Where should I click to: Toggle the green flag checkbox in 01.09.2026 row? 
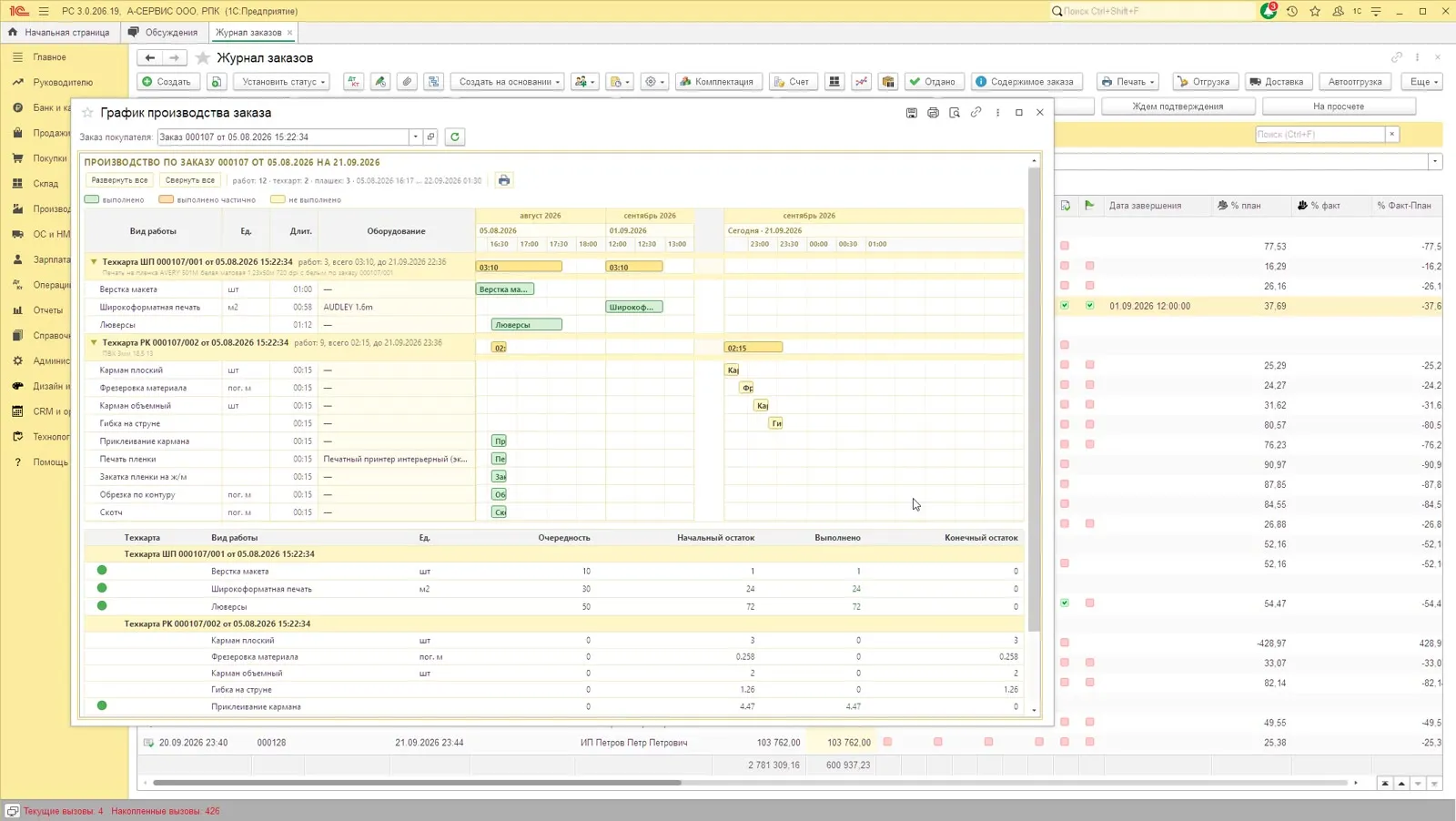coord(1089,306)
